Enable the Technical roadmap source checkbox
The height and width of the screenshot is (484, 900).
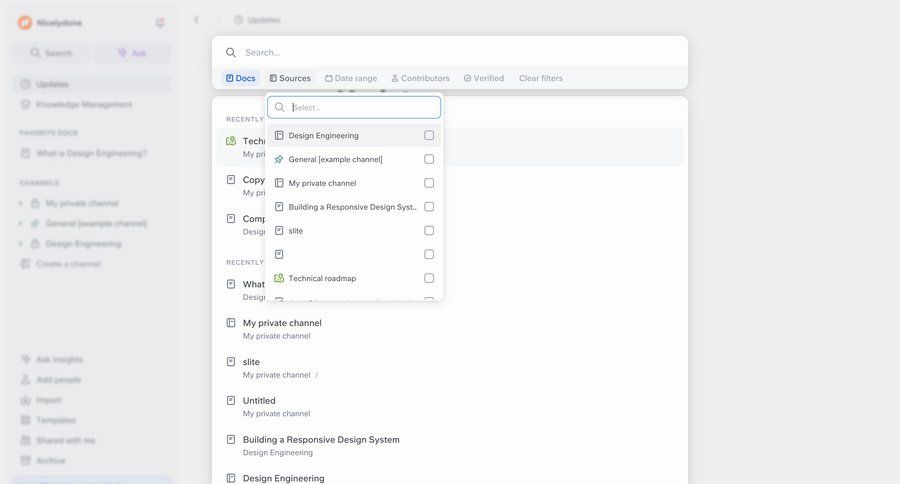coord(429,278)
